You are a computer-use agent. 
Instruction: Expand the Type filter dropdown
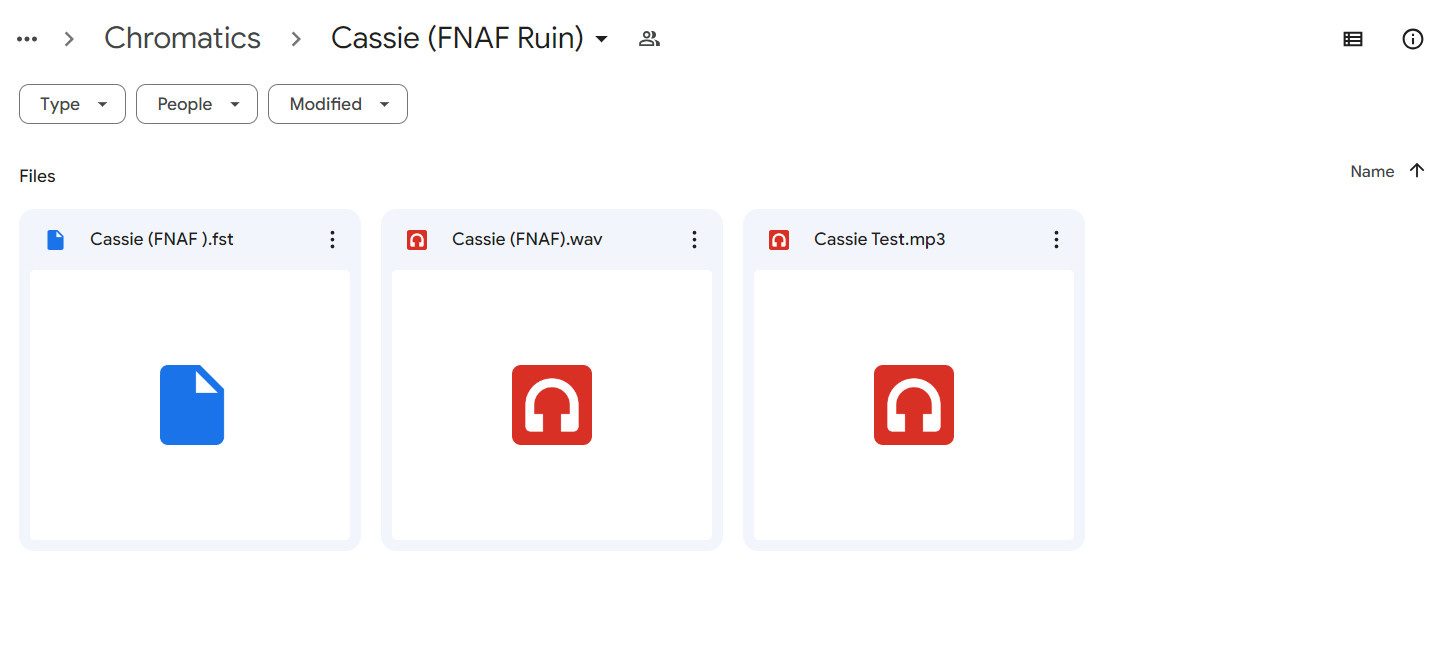click(72, 104)
